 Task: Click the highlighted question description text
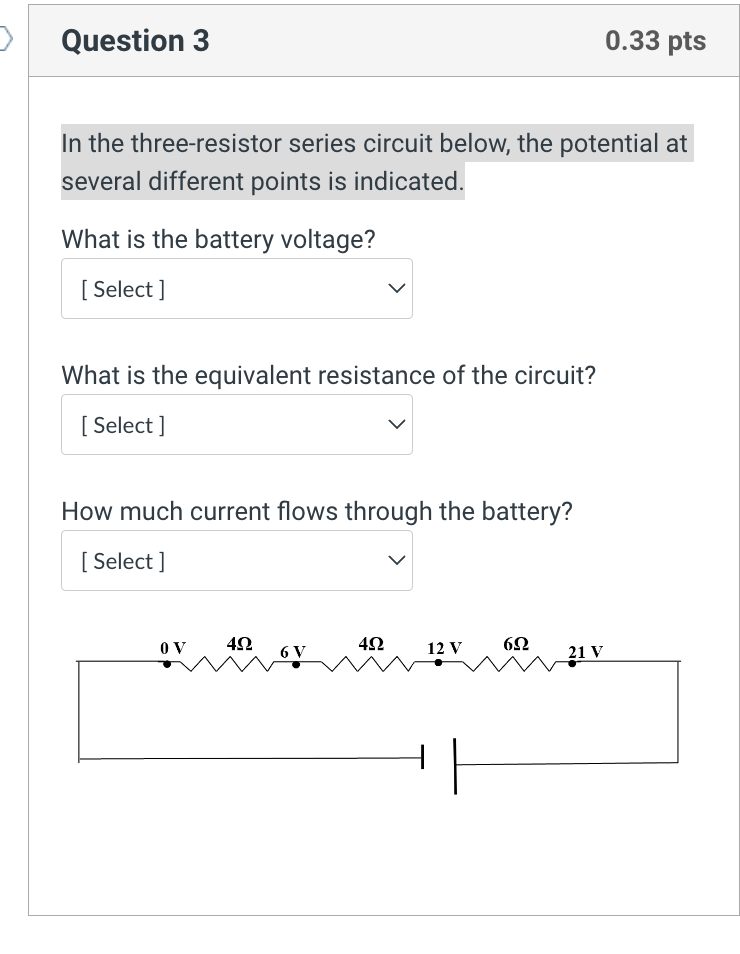point(375,162)
